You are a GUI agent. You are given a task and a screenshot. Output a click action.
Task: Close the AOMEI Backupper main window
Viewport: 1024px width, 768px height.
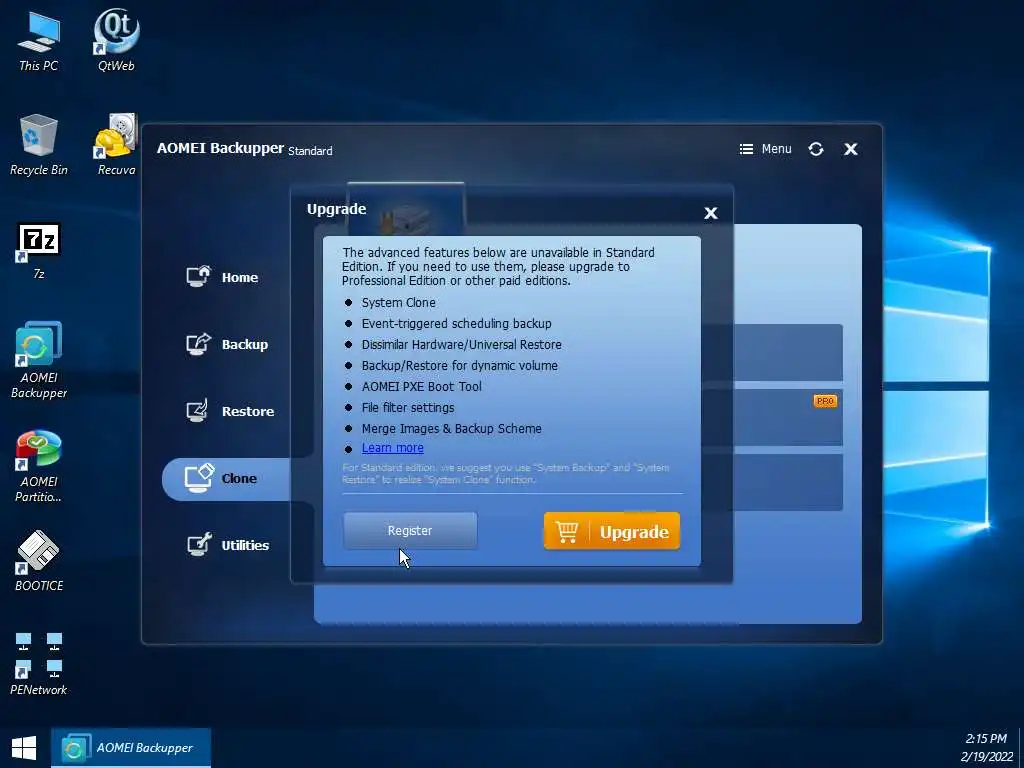pos(850,149)
